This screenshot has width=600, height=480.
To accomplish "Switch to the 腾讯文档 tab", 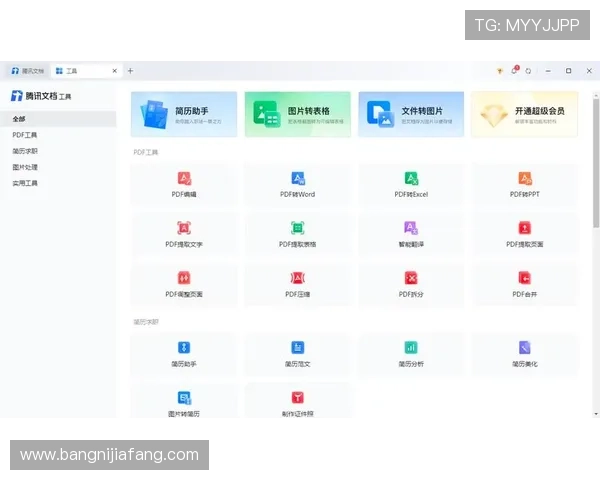I will (x=28, y=71).
